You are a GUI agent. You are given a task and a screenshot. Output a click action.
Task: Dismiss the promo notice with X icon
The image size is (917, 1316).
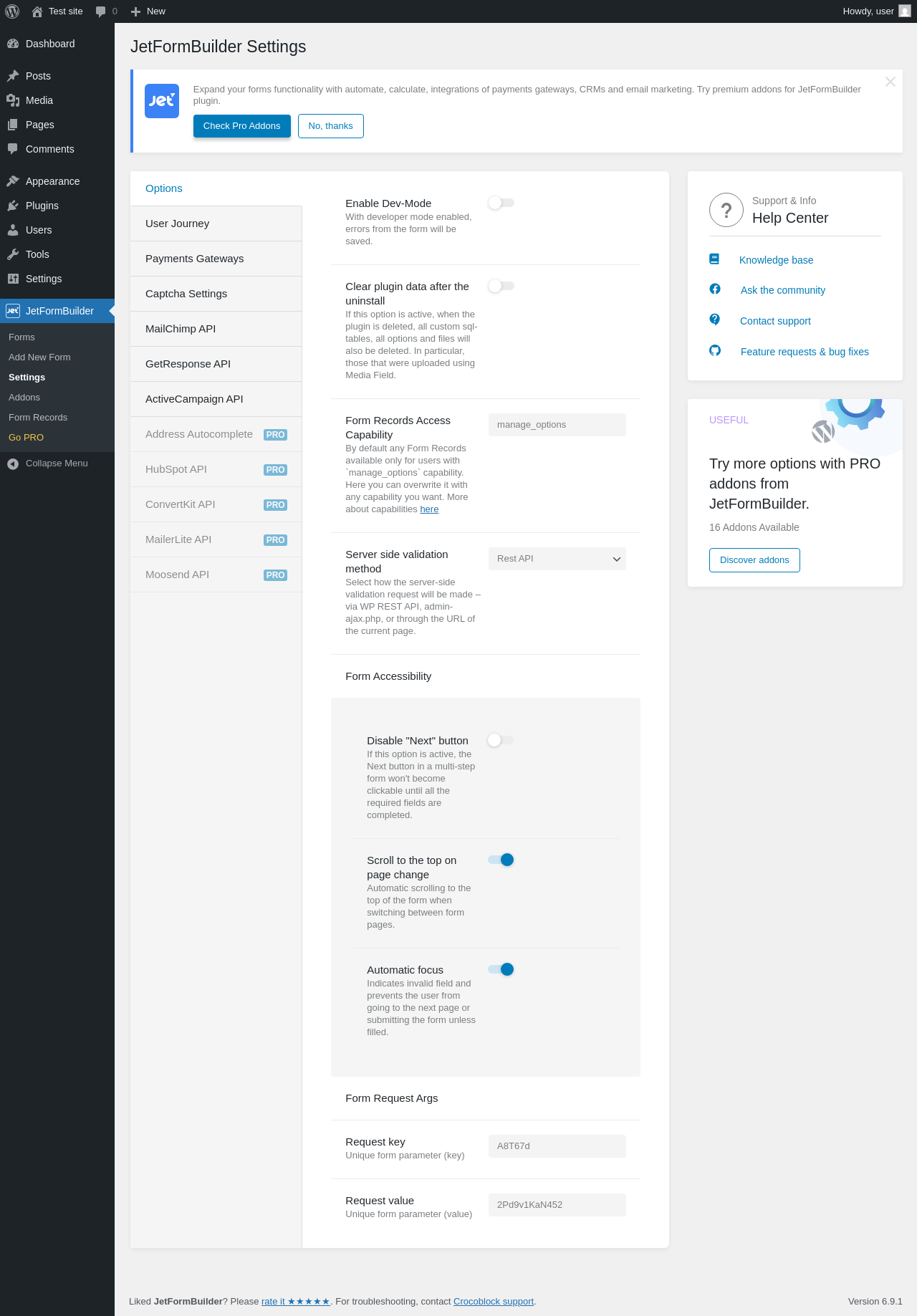pyautogui.click(x=890, y=82)
